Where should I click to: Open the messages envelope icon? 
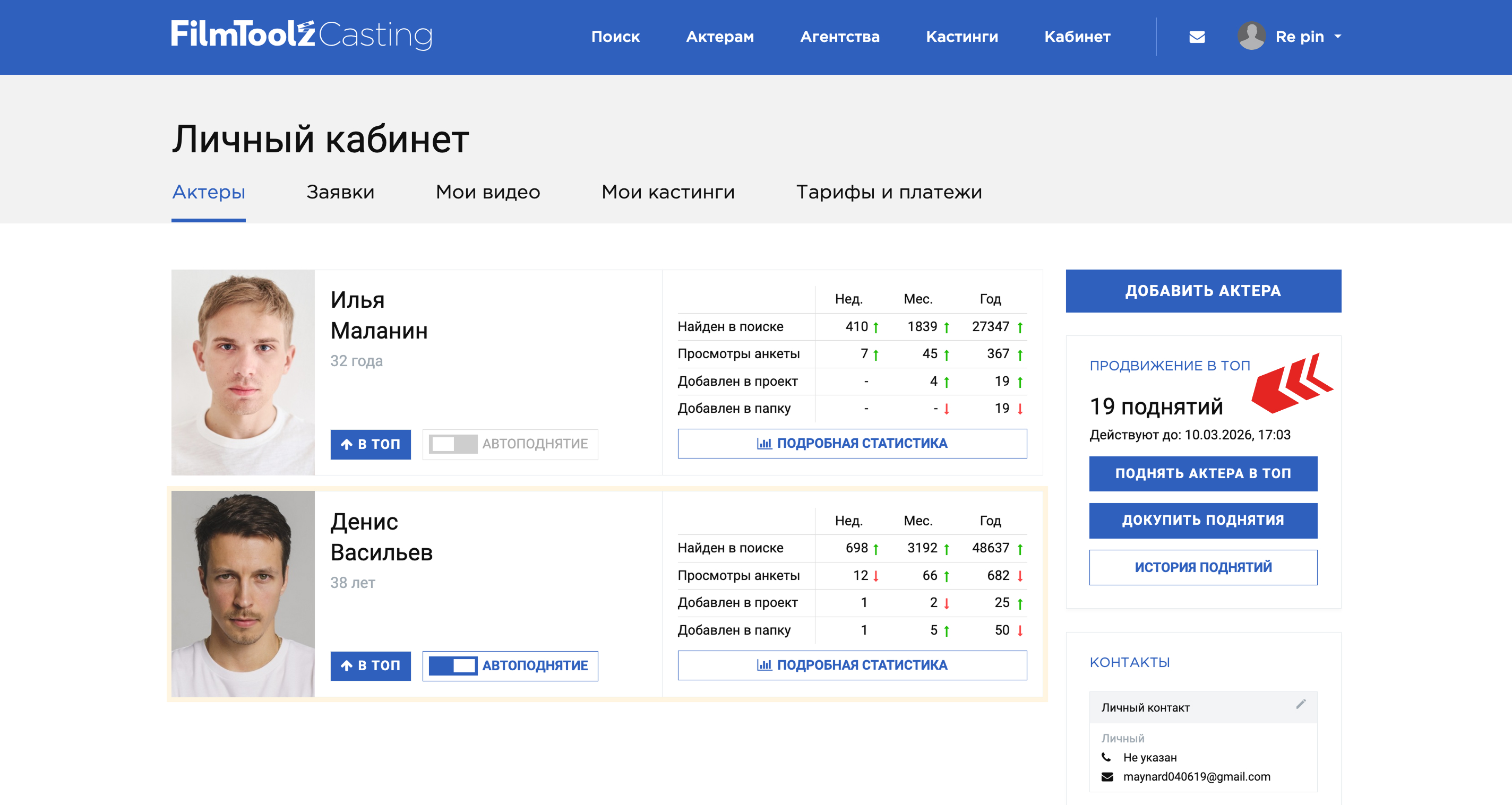click(1196, 37)
